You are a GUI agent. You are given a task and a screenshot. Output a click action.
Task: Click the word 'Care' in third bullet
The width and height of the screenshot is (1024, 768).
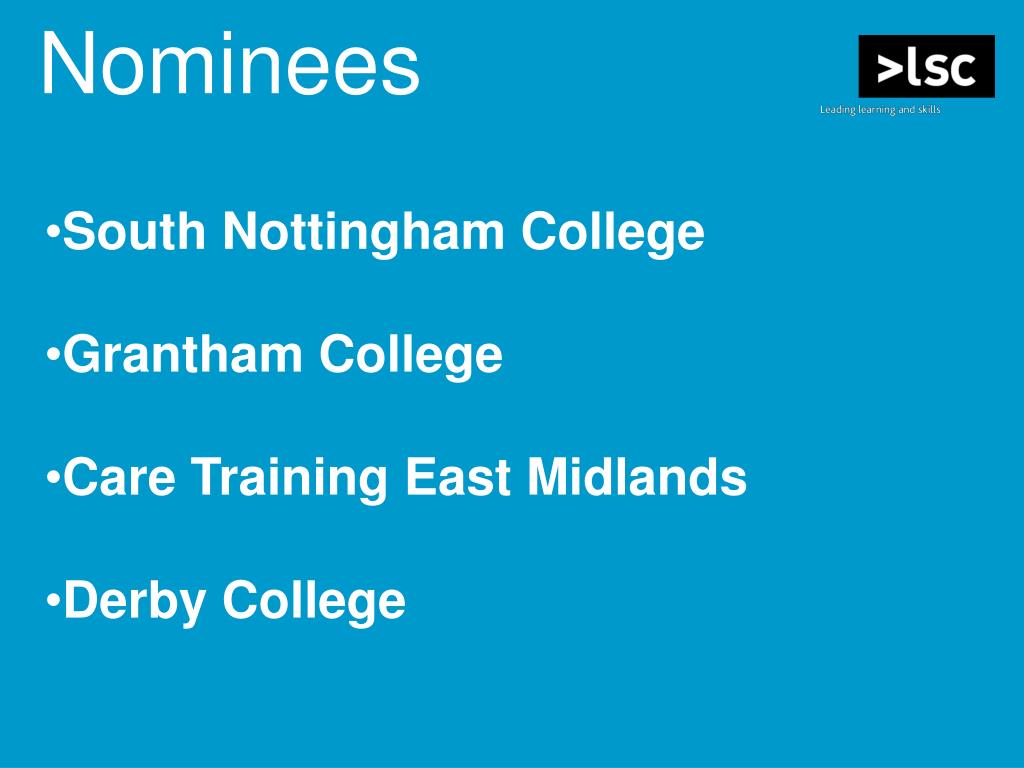pyautogui.click(x=120, y=477)
